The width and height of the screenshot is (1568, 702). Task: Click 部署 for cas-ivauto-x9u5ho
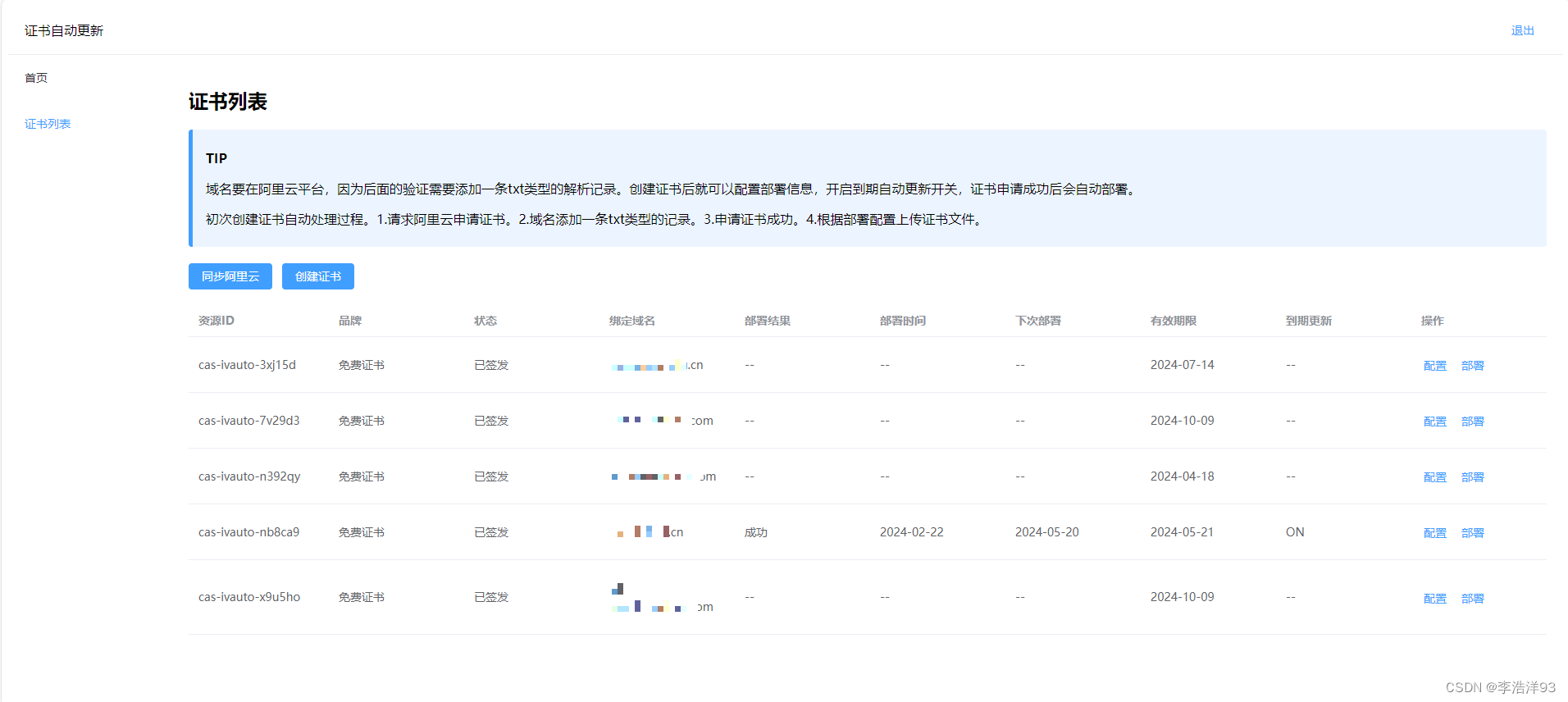coord(1473,599)
